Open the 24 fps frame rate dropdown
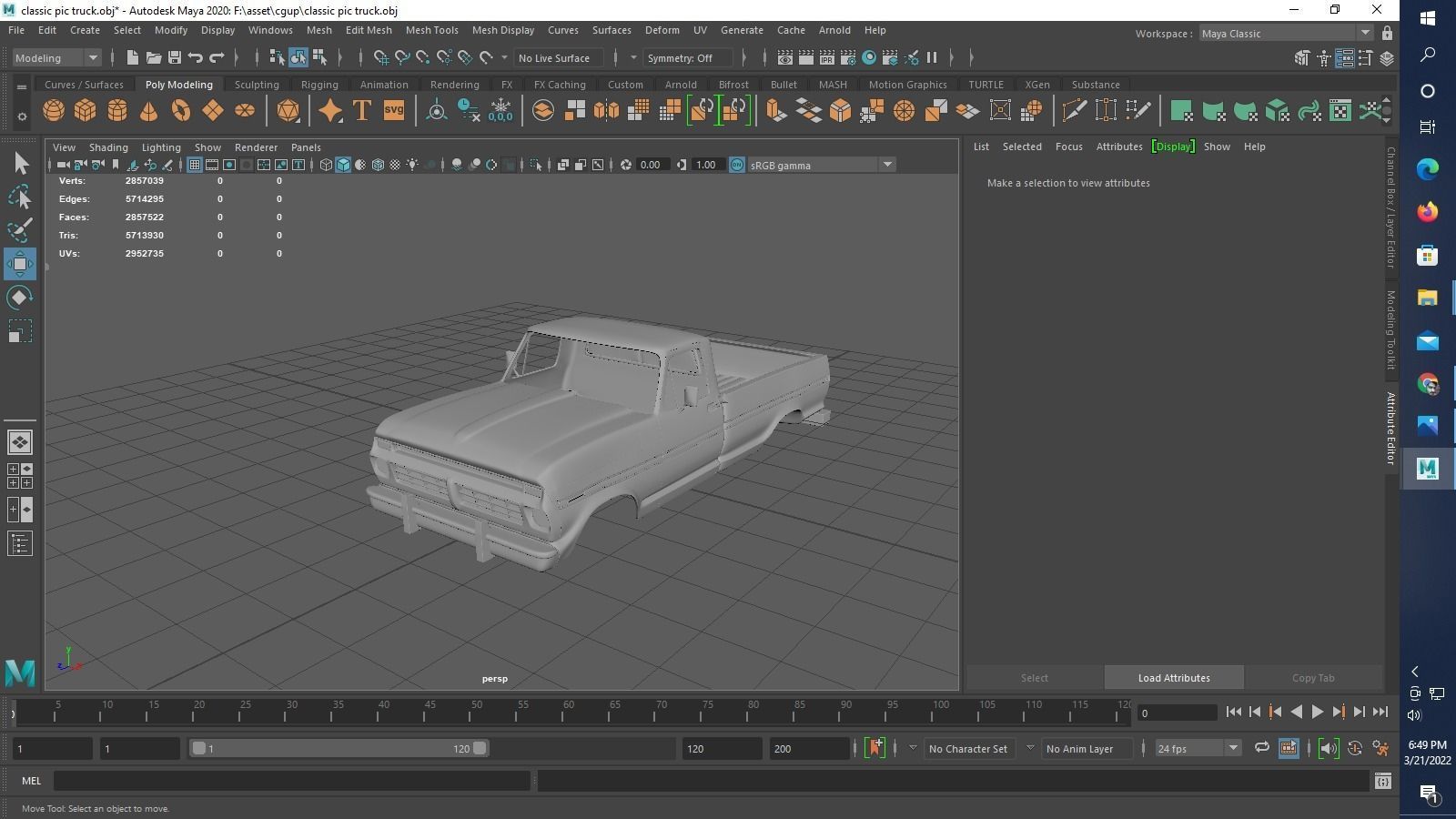 [x=1198, y=749]
